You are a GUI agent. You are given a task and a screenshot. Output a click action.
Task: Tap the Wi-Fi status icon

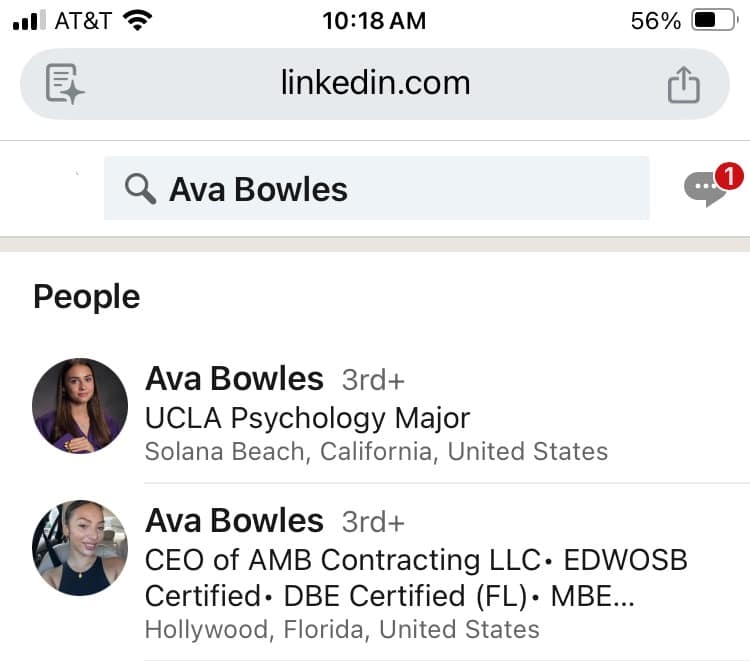tap(140, 20)
